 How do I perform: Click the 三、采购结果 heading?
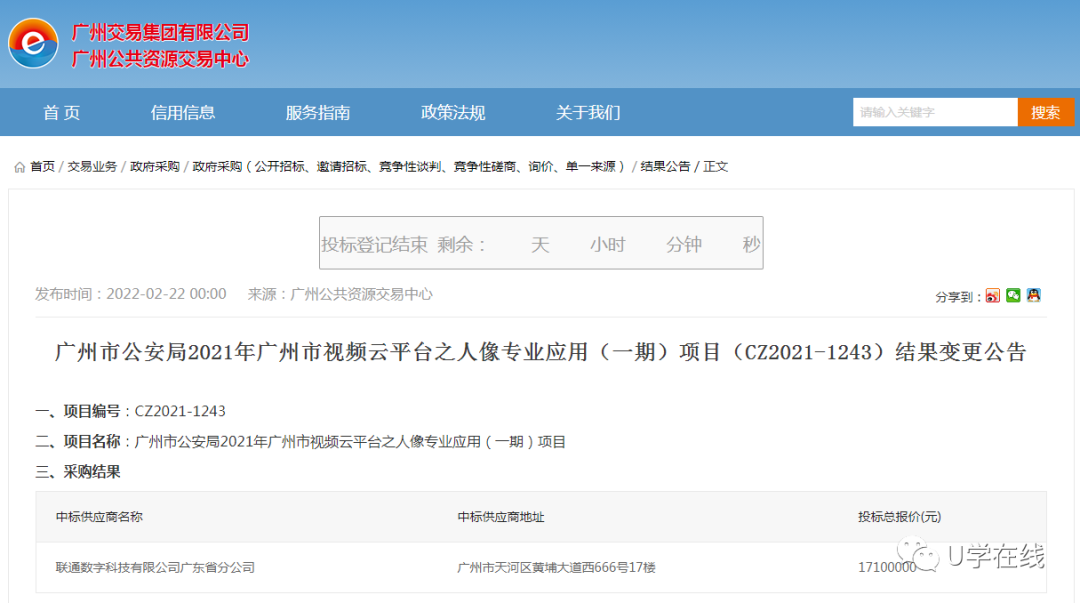click(78, 472)
